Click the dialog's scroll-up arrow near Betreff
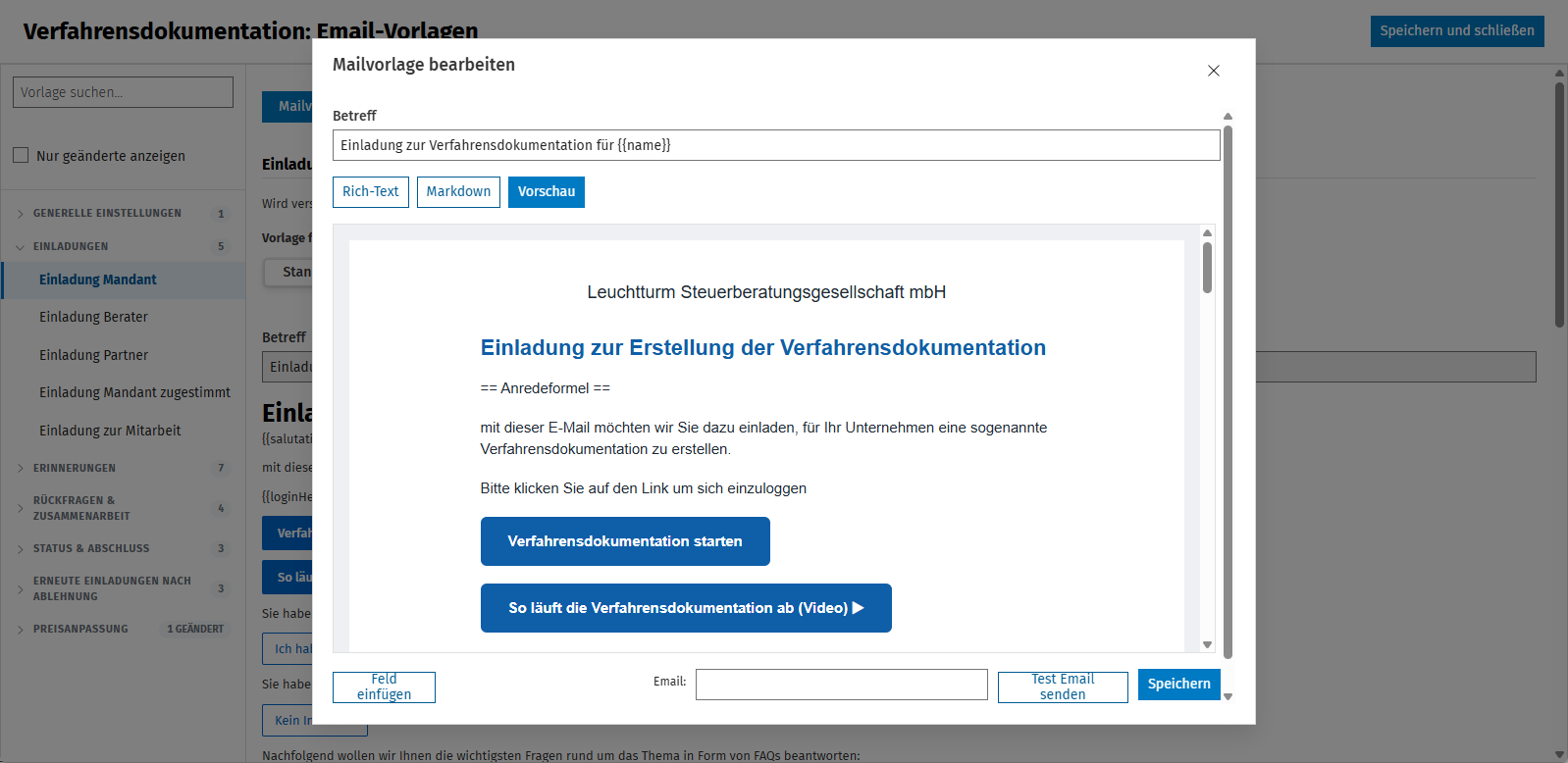 click(x=1228, y=116)
